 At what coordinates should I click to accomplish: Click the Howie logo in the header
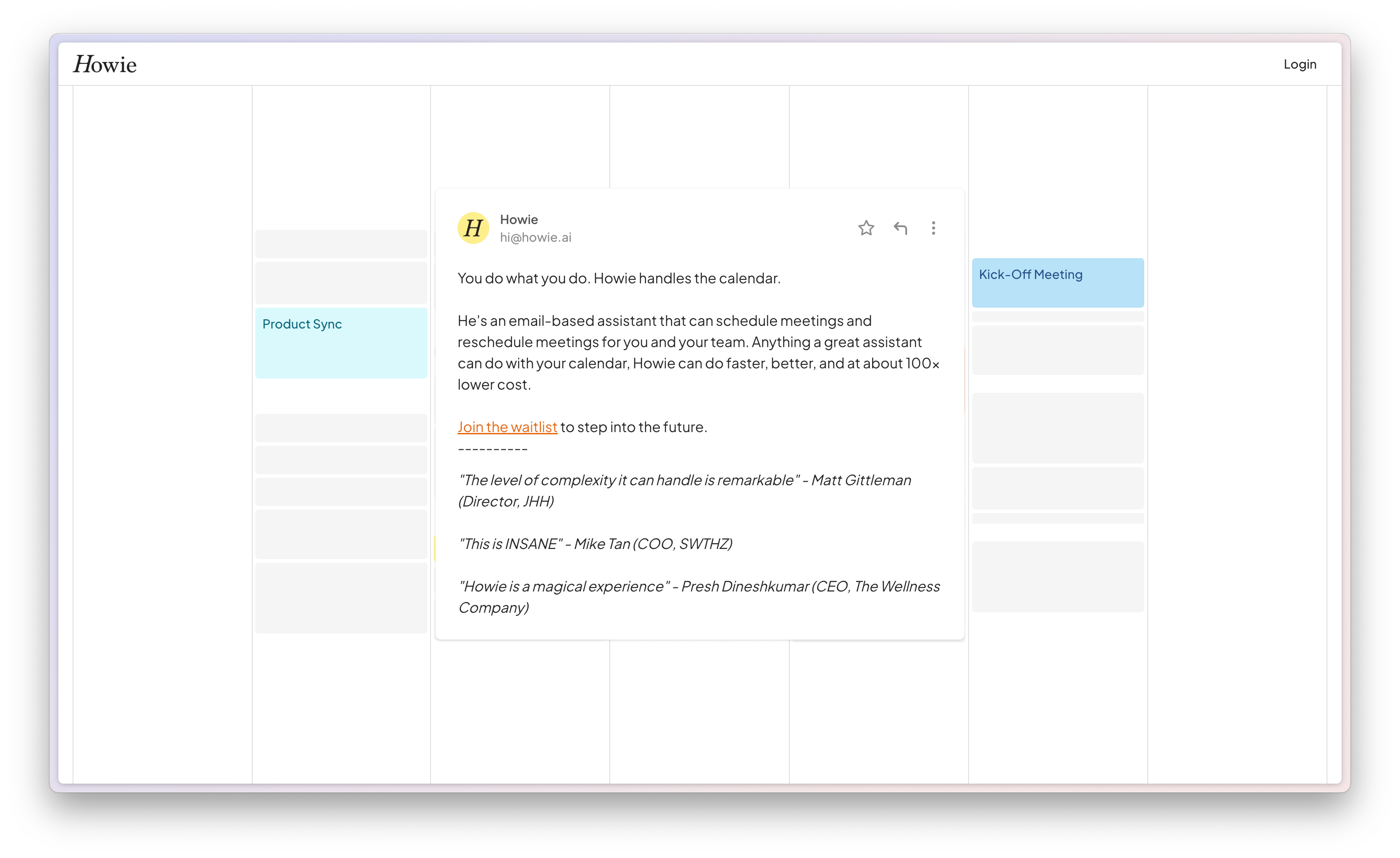(x=104, y=64)
